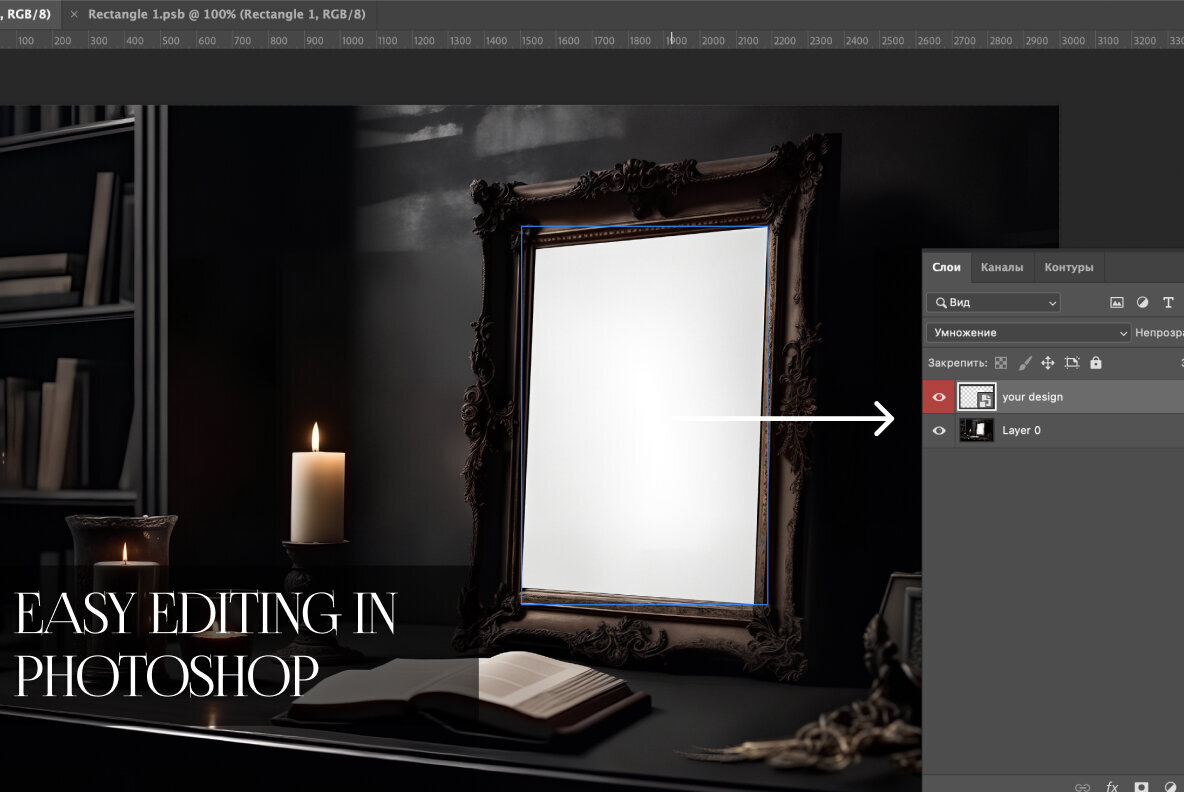The image size is (1184, 792).
Task: Switch to the Контуры tab
Action: click(1068, 267)
